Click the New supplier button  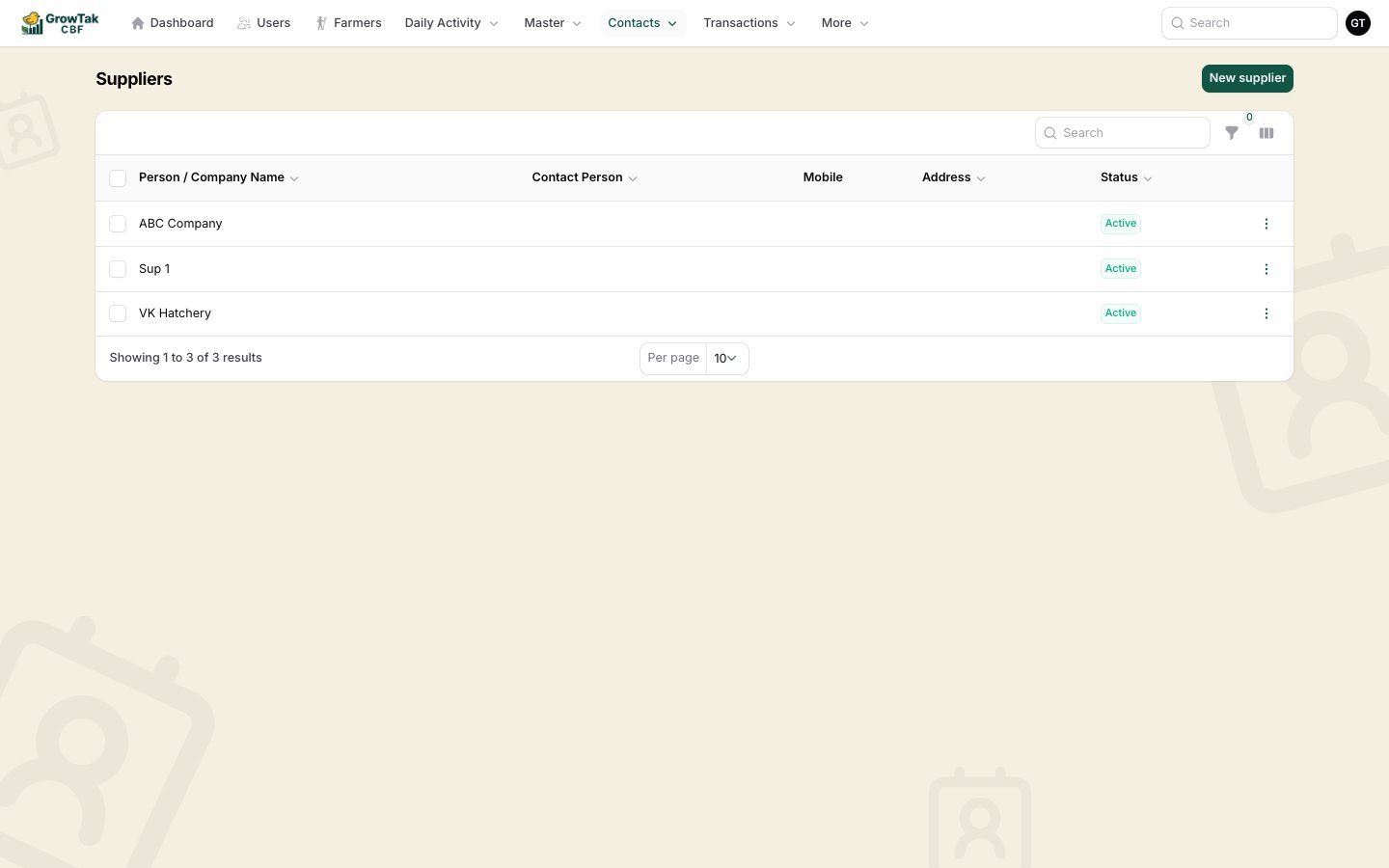(1247, 78)
